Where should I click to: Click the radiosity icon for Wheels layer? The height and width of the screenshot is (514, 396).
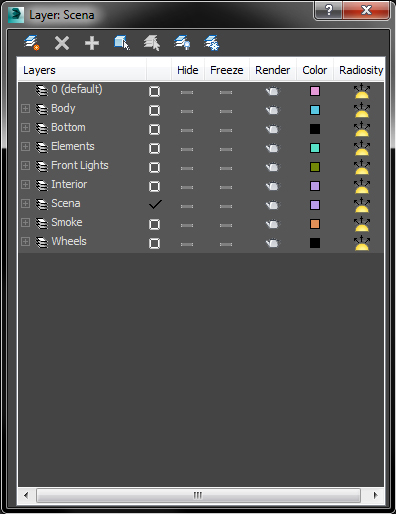point(362,243)
